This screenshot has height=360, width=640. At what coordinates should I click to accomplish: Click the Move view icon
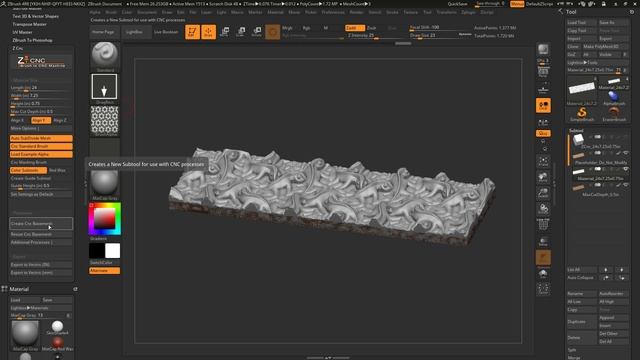click(543, 177)
